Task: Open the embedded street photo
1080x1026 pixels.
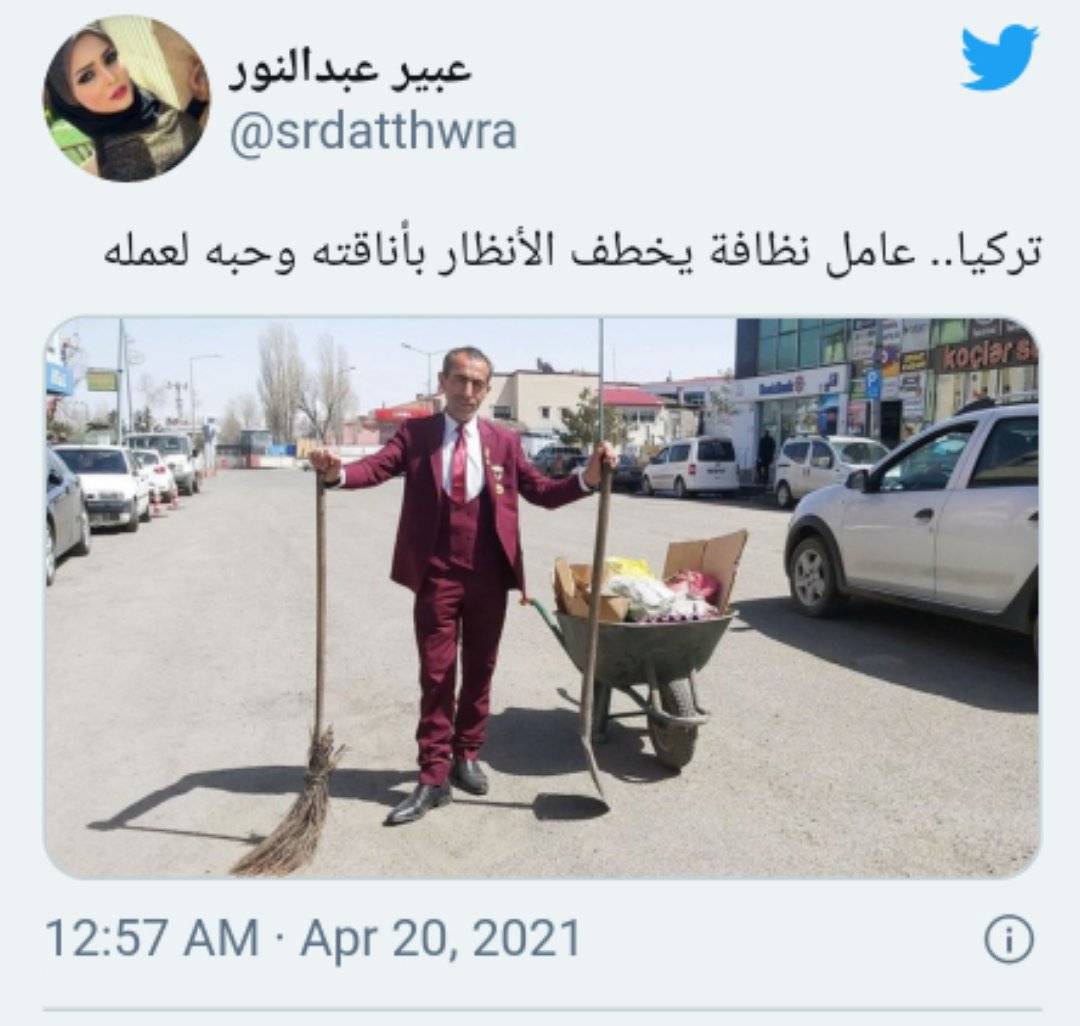Action: pyautogui.click(x=542, y=598)
